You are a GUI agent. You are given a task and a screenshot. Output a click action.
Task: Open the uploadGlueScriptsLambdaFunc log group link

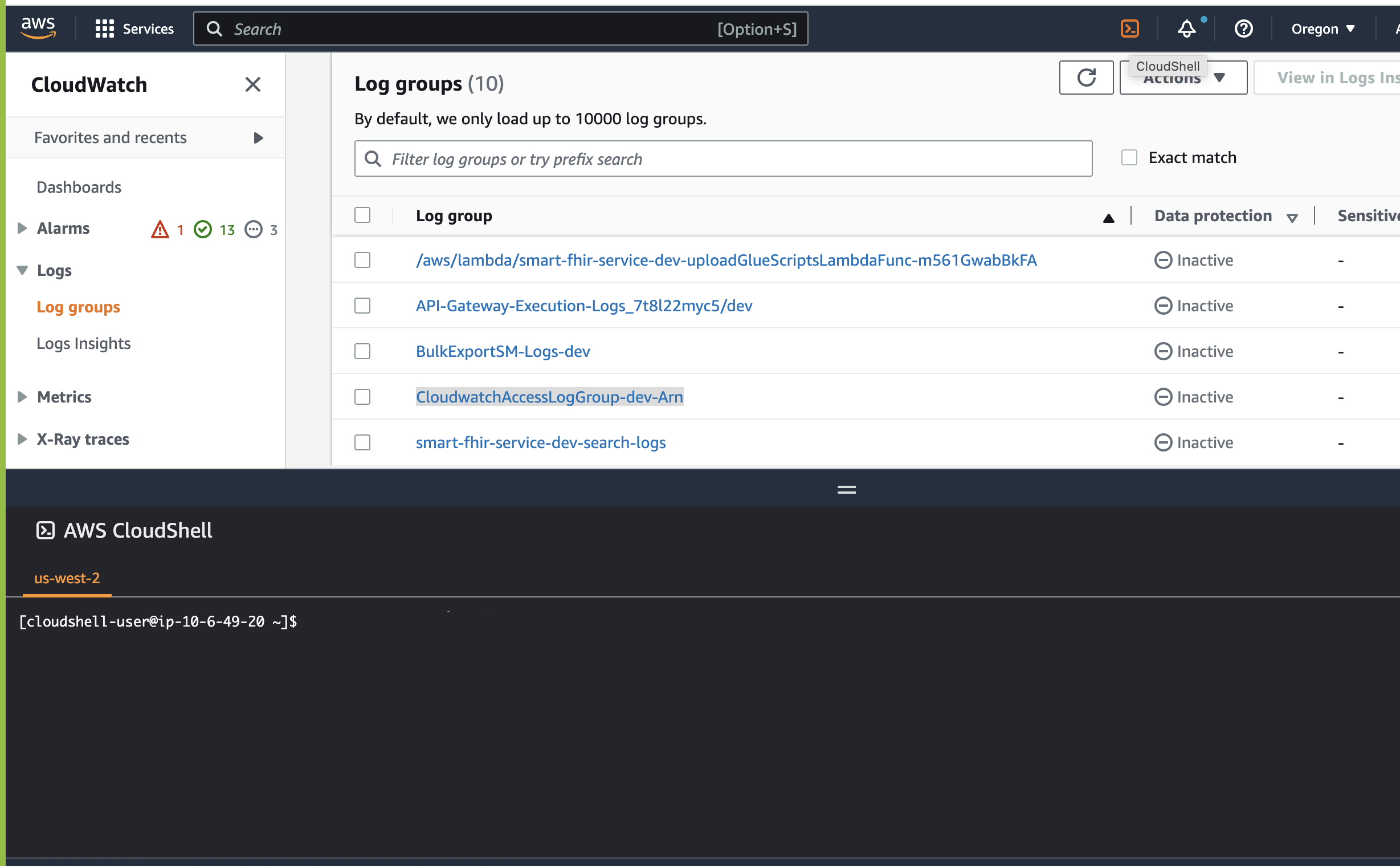click(726, 260)
